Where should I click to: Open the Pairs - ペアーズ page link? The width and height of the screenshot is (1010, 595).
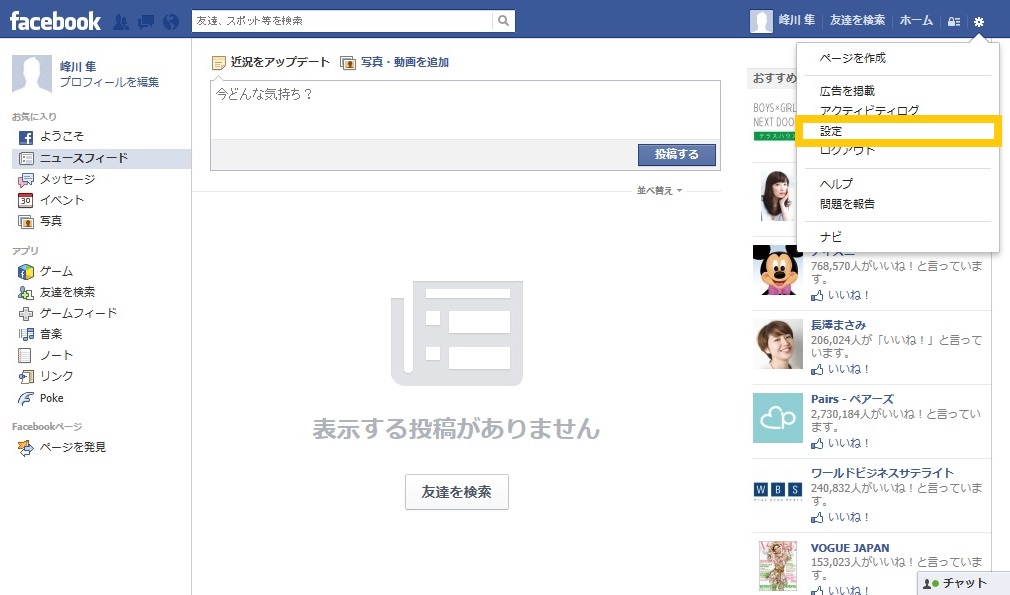[x=852, y=399]
